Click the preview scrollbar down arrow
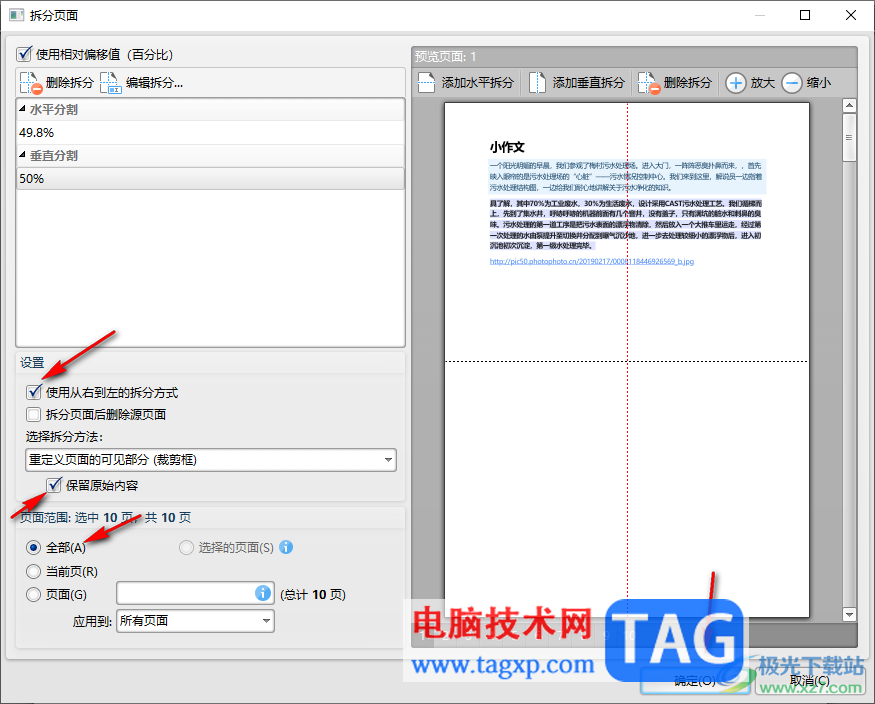This screenshot has width=875, height=704. [x=849, y=615]
